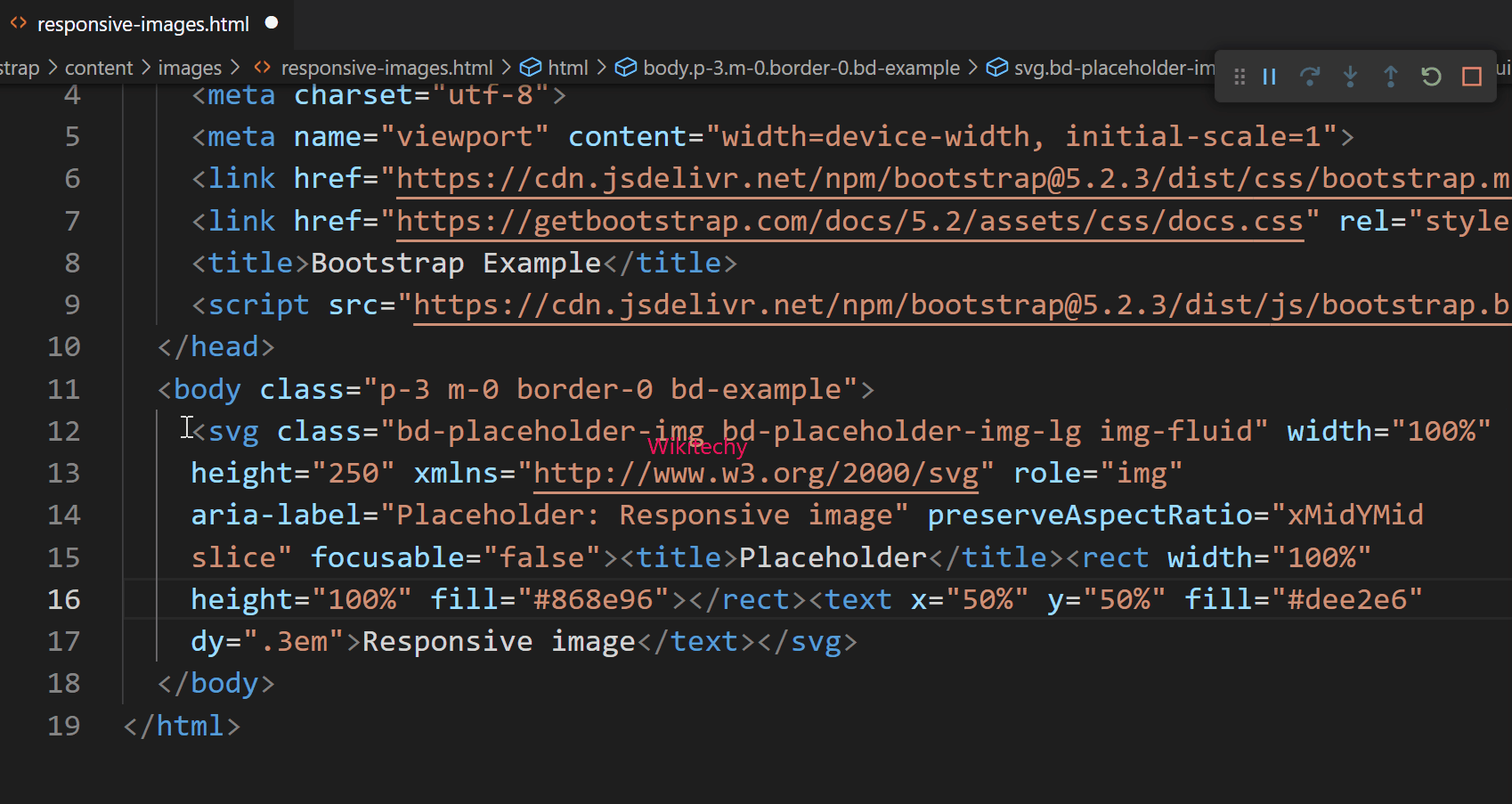Grab the debug toolbar drag handle
This screenshot has height=804, width=1512.
click(1239, 77)
